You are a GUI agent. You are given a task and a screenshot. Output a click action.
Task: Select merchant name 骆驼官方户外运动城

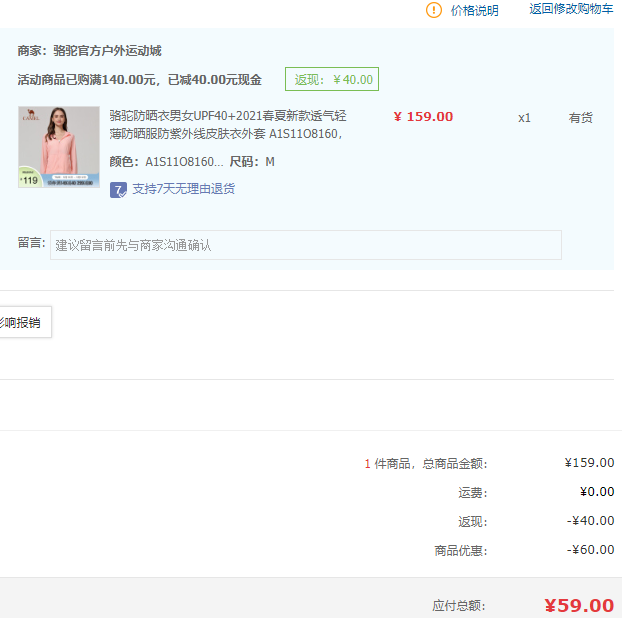pos(107,51)
